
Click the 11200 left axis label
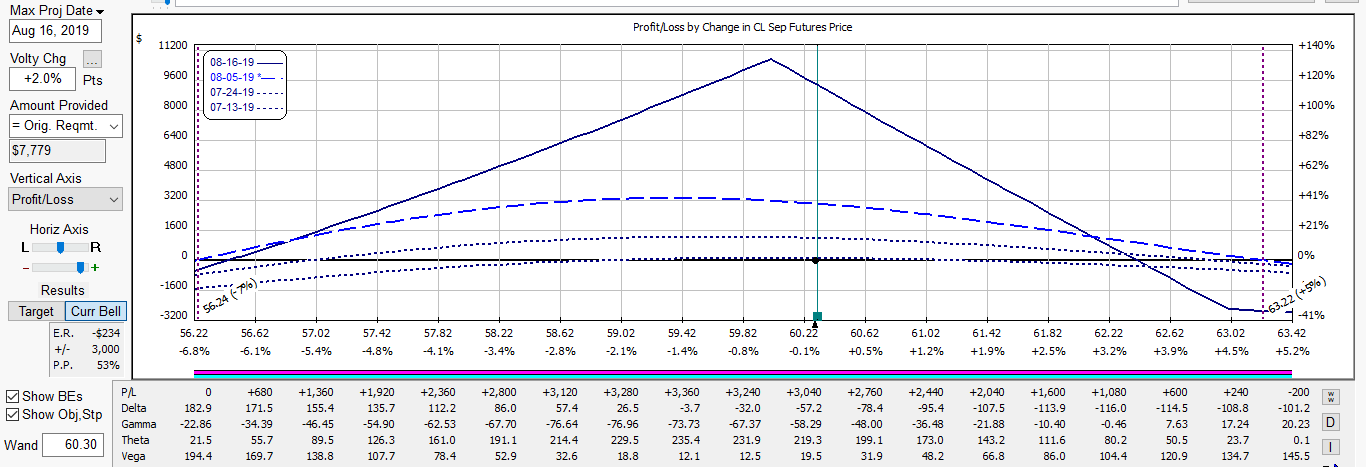172,46
